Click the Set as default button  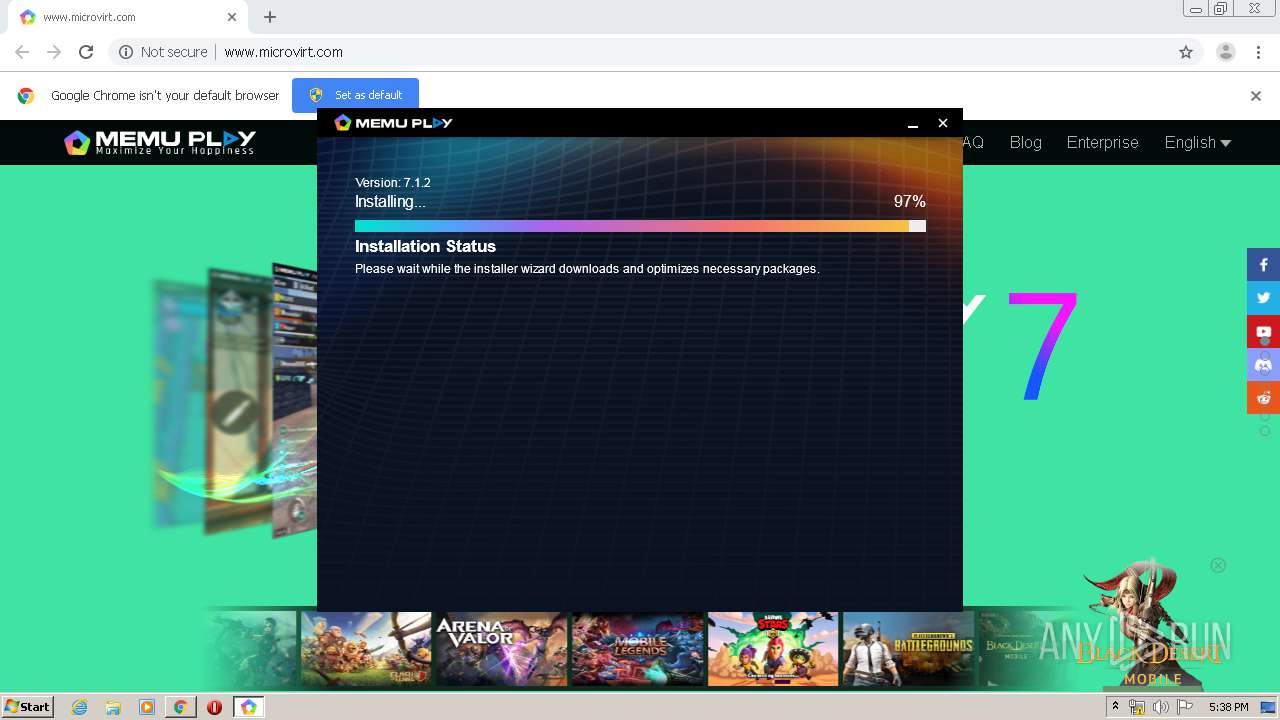pyautogui.click(x=355, y=95)
